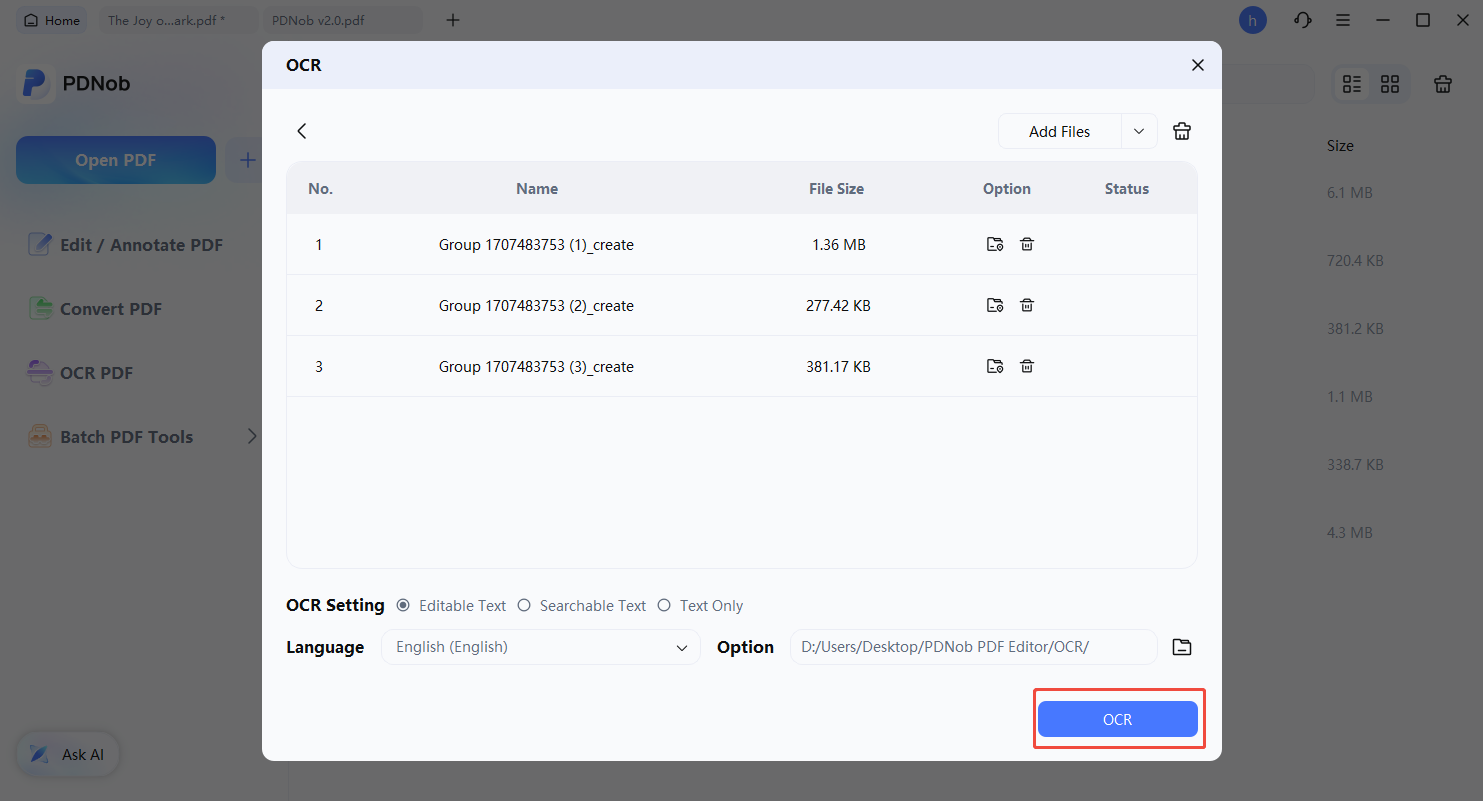1483x801 pixels.
Task: Choose the Text Only OCR setting
Action: (x=664, y=605)
